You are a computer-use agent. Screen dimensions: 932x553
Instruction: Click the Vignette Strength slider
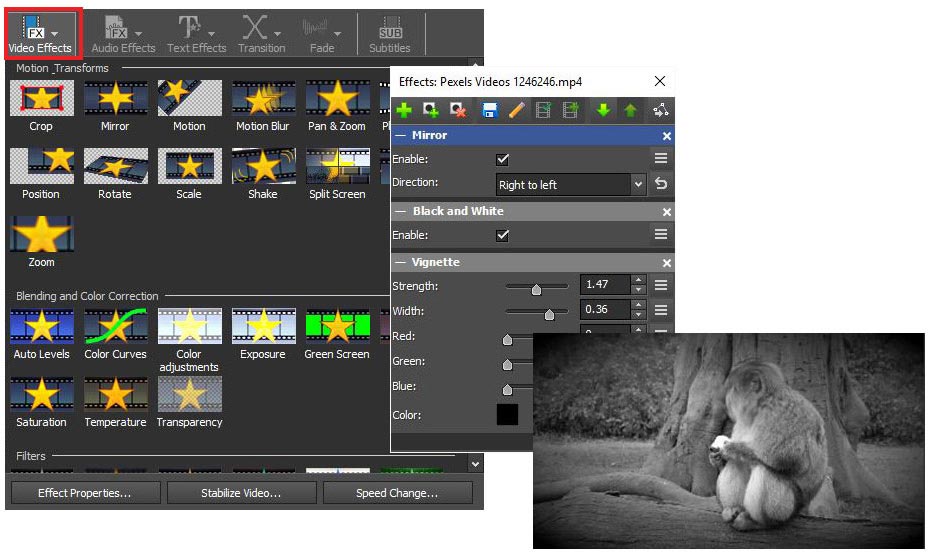coord(536,287)
